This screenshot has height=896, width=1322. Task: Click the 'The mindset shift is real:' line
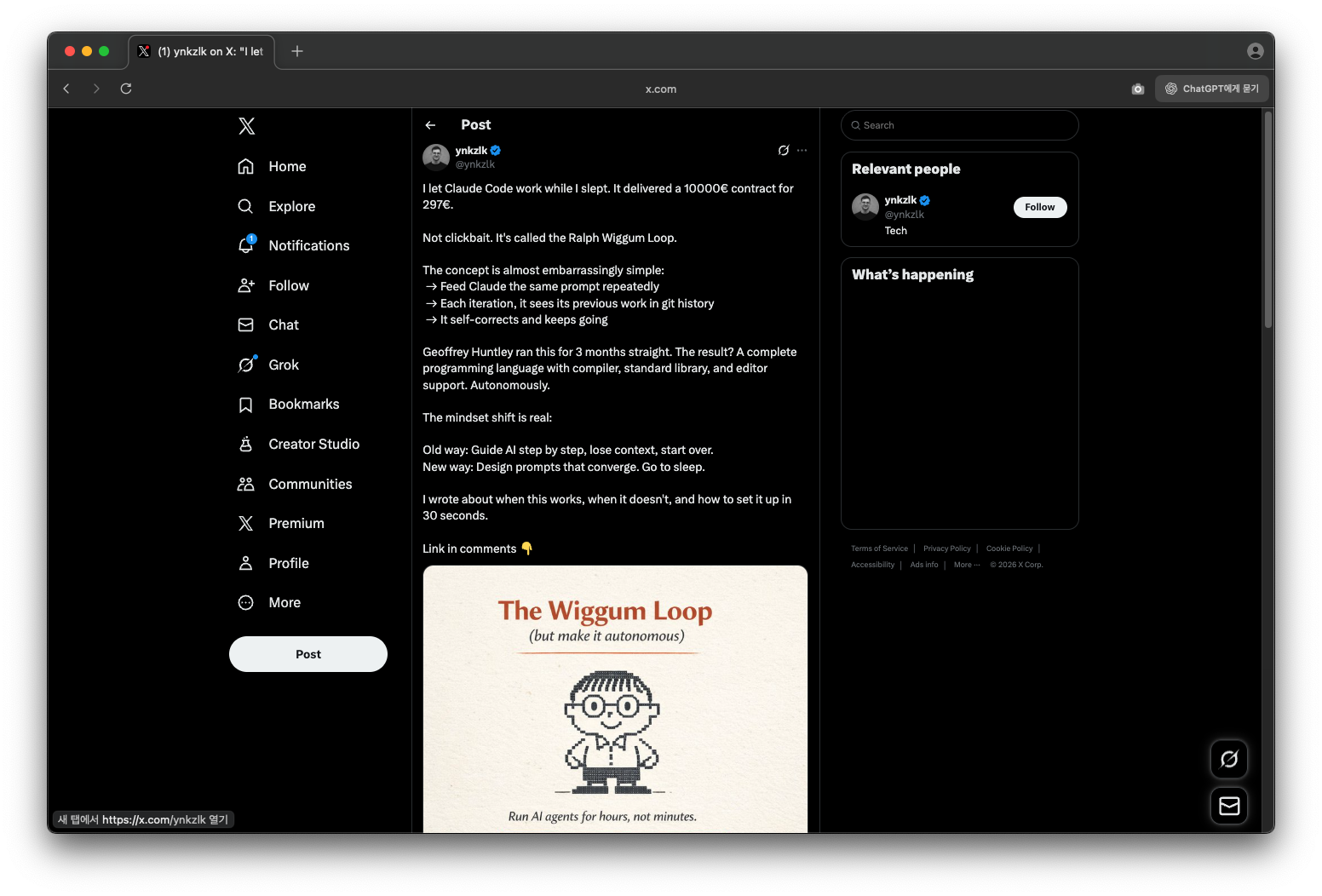[487, 417]
